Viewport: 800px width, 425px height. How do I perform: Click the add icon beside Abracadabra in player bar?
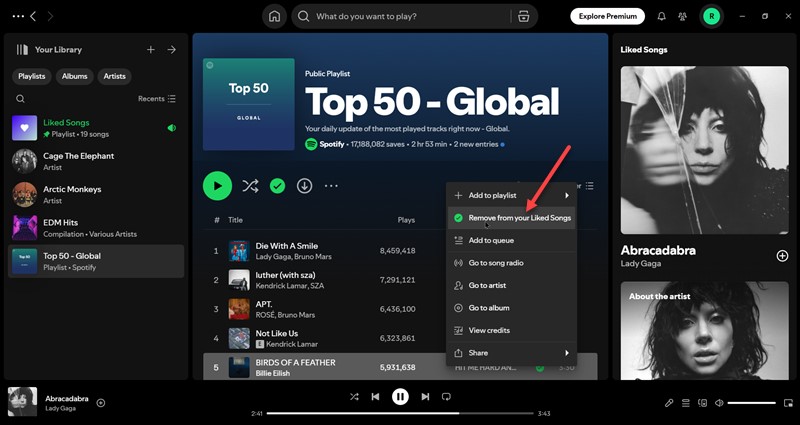[101, 403]
